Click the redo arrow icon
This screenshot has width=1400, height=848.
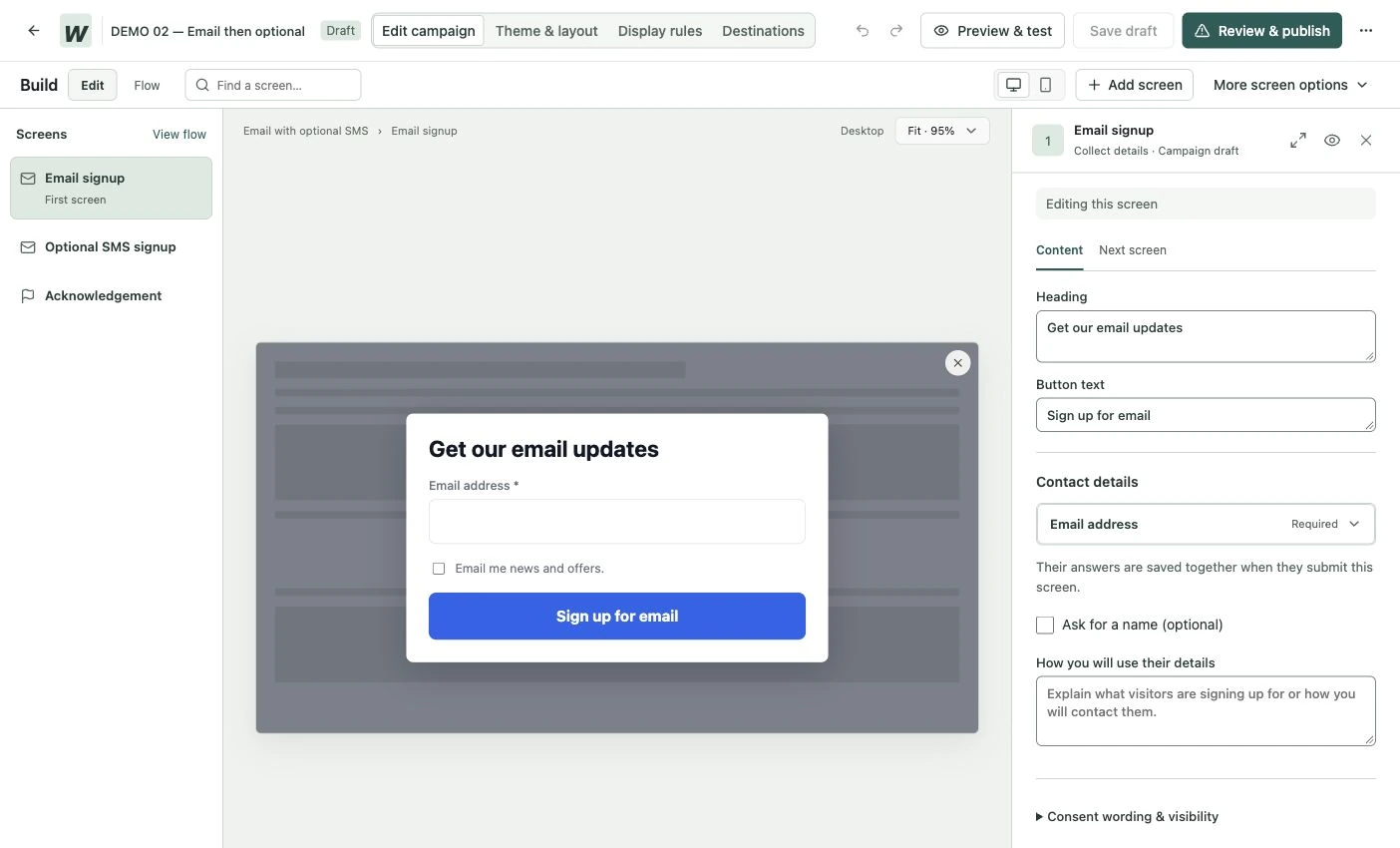[896, 31]
